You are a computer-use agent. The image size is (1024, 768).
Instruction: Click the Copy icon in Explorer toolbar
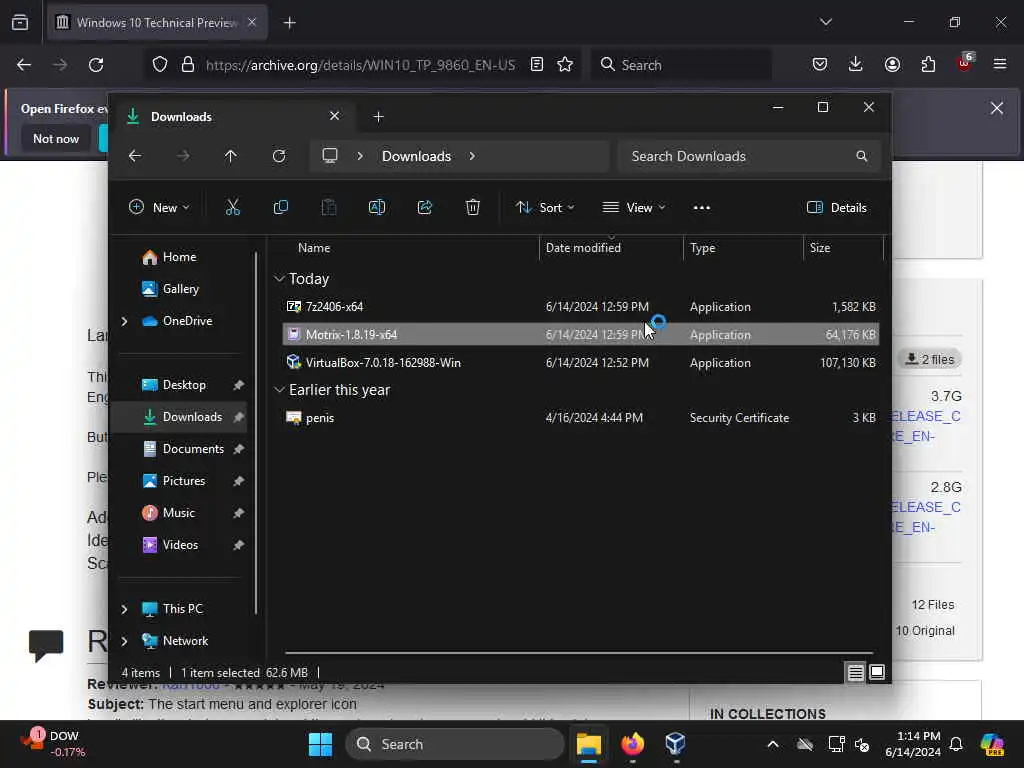[281, 208]
